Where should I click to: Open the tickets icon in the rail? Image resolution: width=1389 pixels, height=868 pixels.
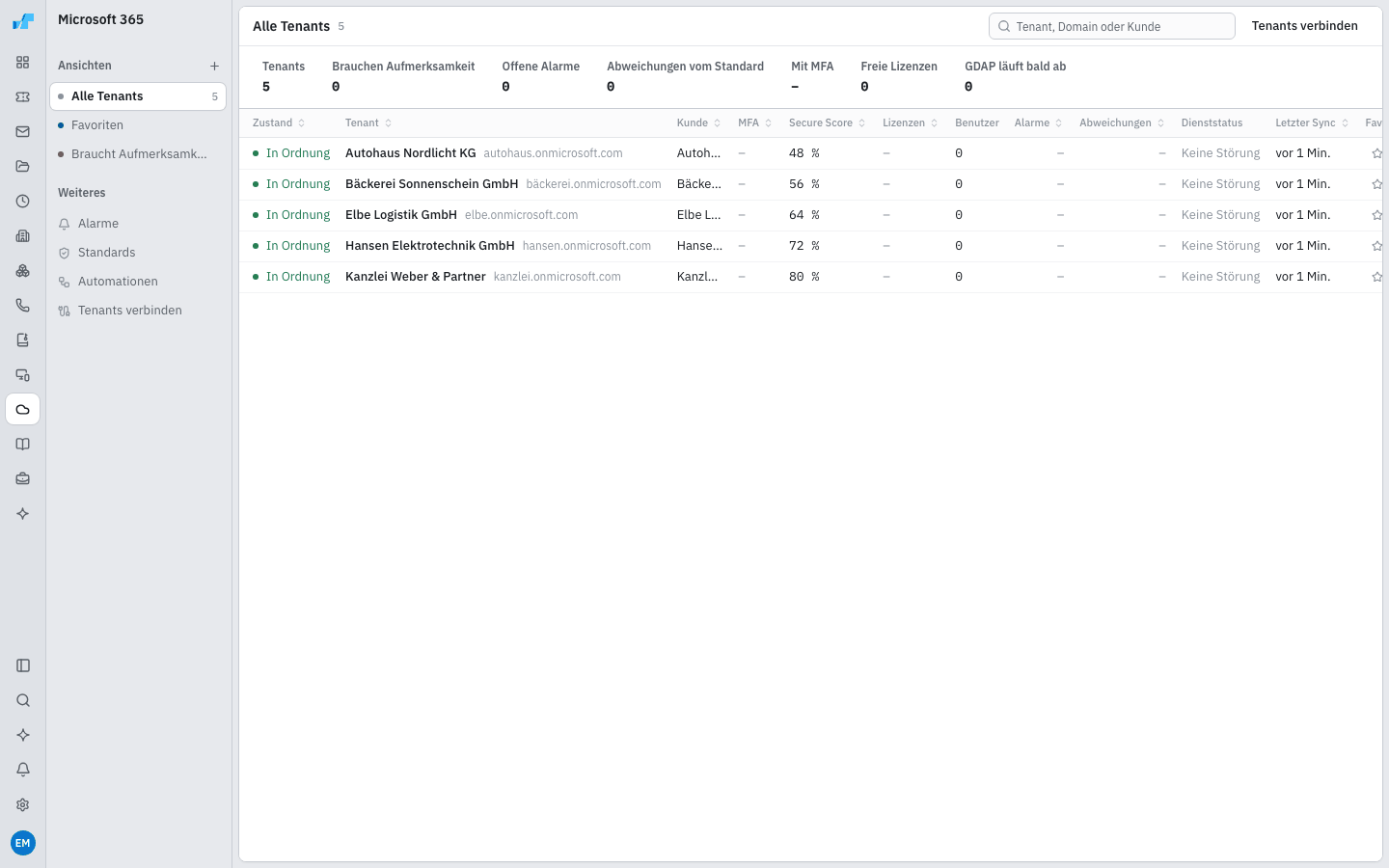23,97
